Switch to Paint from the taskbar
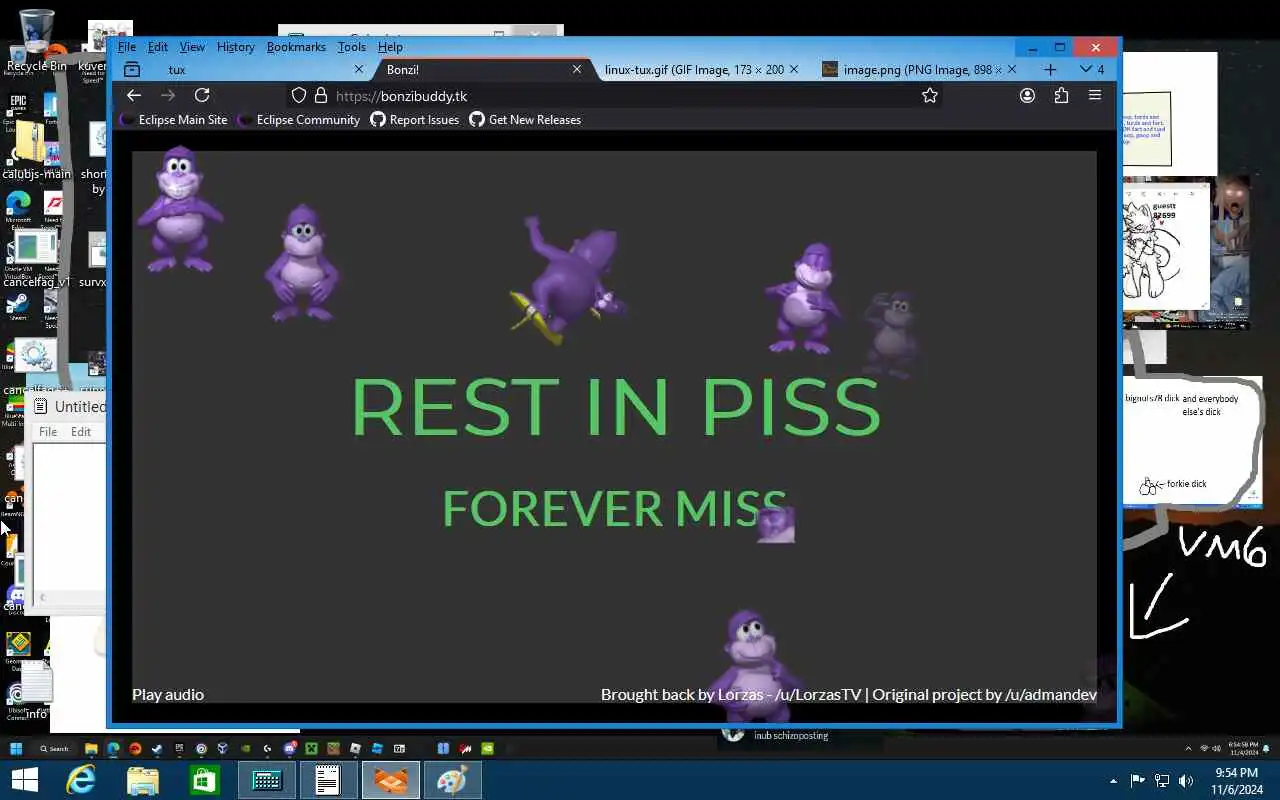The height and width of the screenshot is (800, 1280). tap(453, 780)
